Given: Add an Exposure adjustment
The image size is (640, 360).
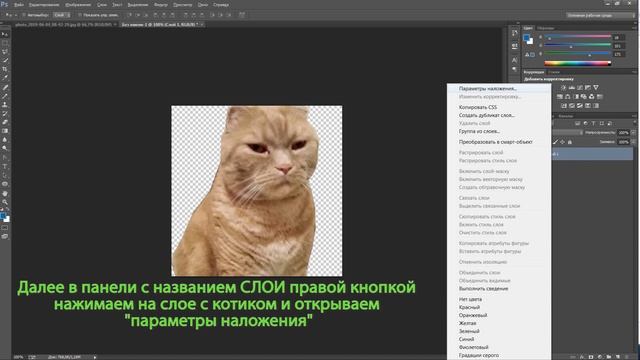Looking at the screenshot, I should [x=588, y=88].
